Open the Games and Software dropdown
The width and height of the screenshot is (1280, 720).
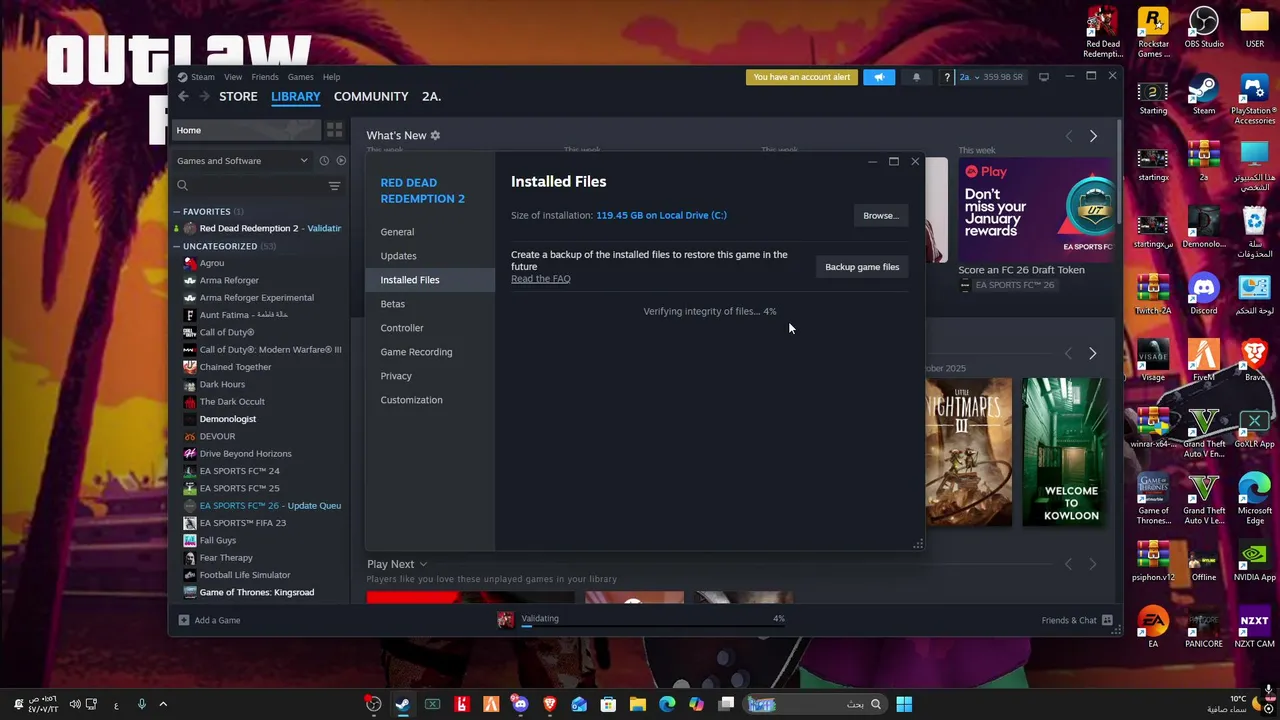pyautogui.click(x=242, y=160)
